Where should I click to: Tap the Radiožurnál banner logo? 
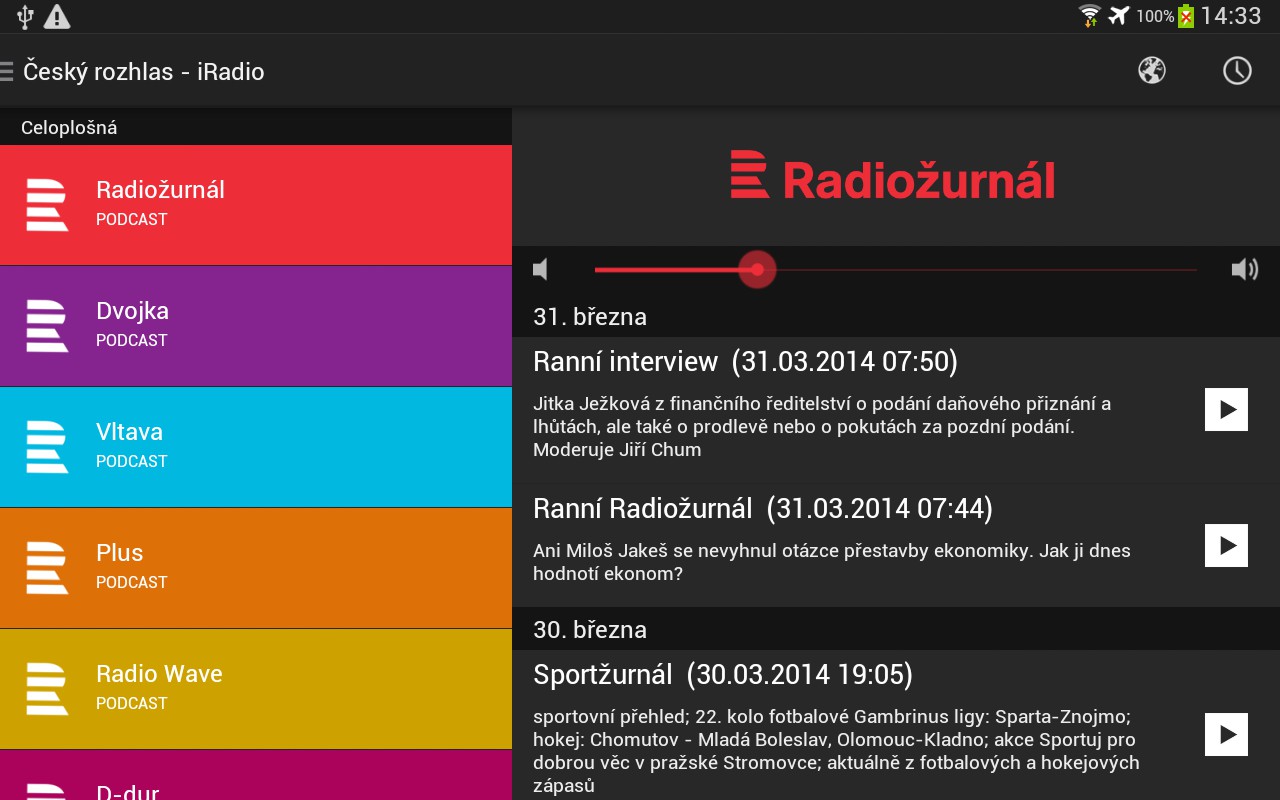coord(893,176)
